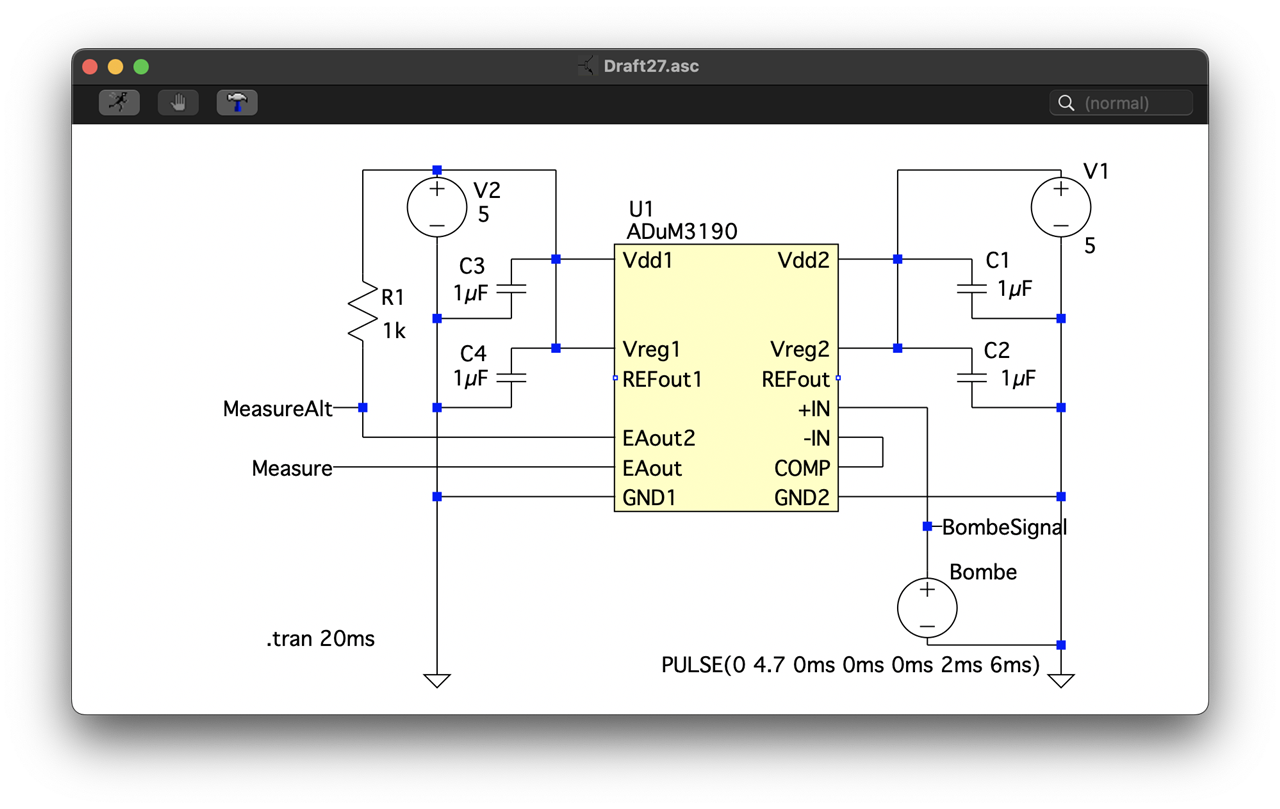Open the hammer settings tool
Image resolution: width=1280 pixels, height=809 pixels.
click(x=237, y=102)
